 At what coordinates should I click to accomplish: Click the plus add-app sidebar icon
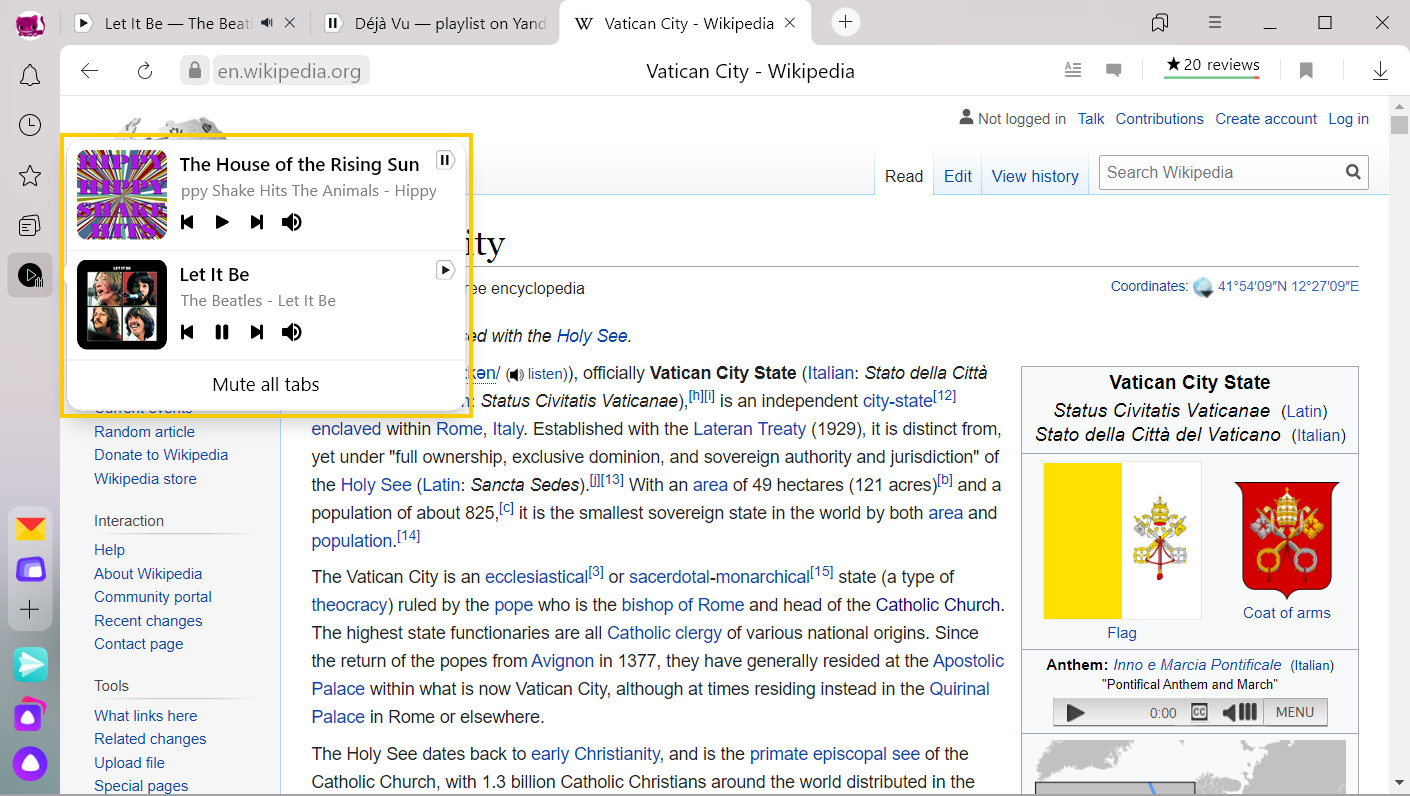coord(30,609)
